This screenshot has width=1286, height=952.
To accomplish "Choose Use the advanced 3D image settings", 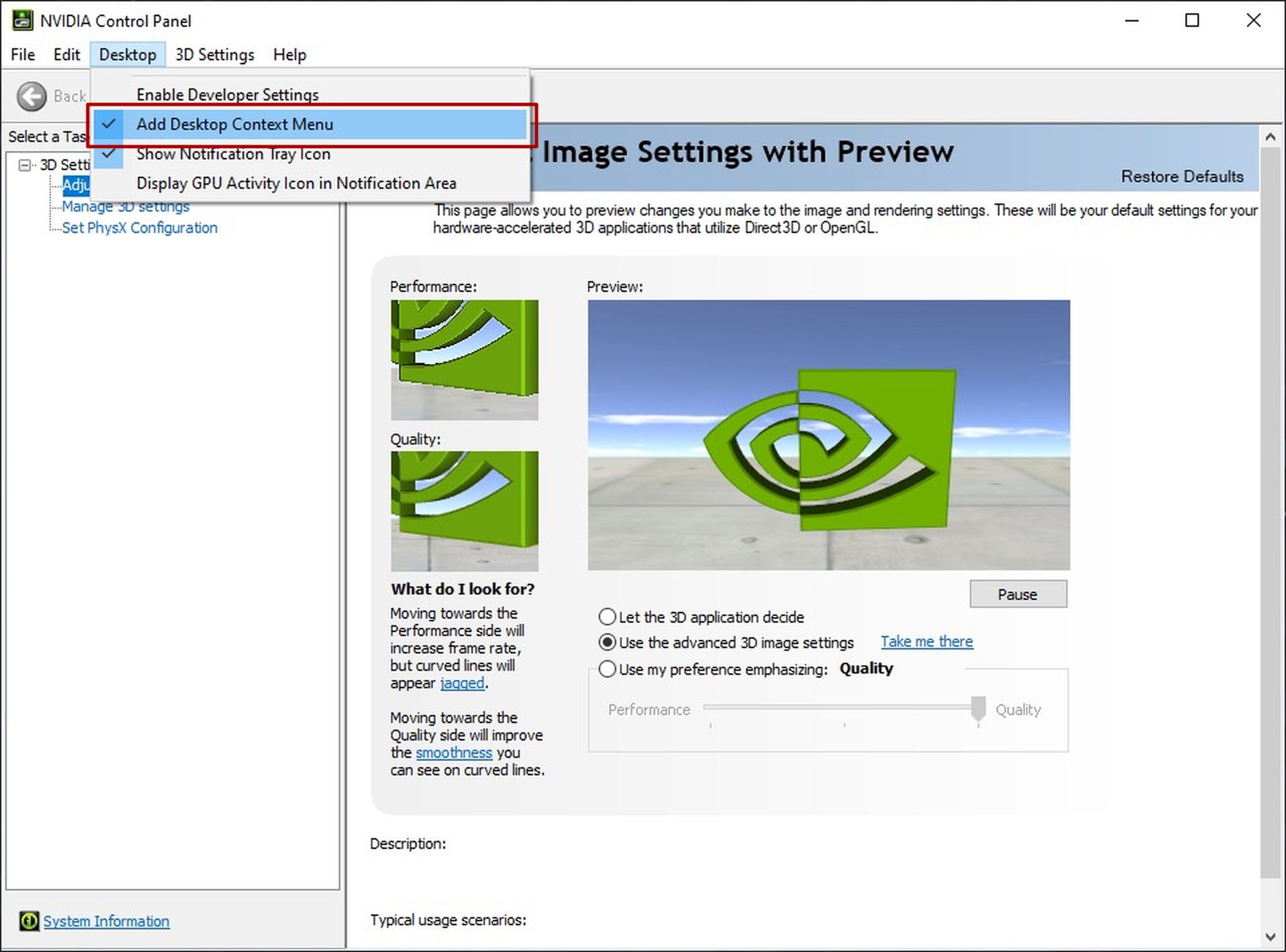I will coord(607,643).
